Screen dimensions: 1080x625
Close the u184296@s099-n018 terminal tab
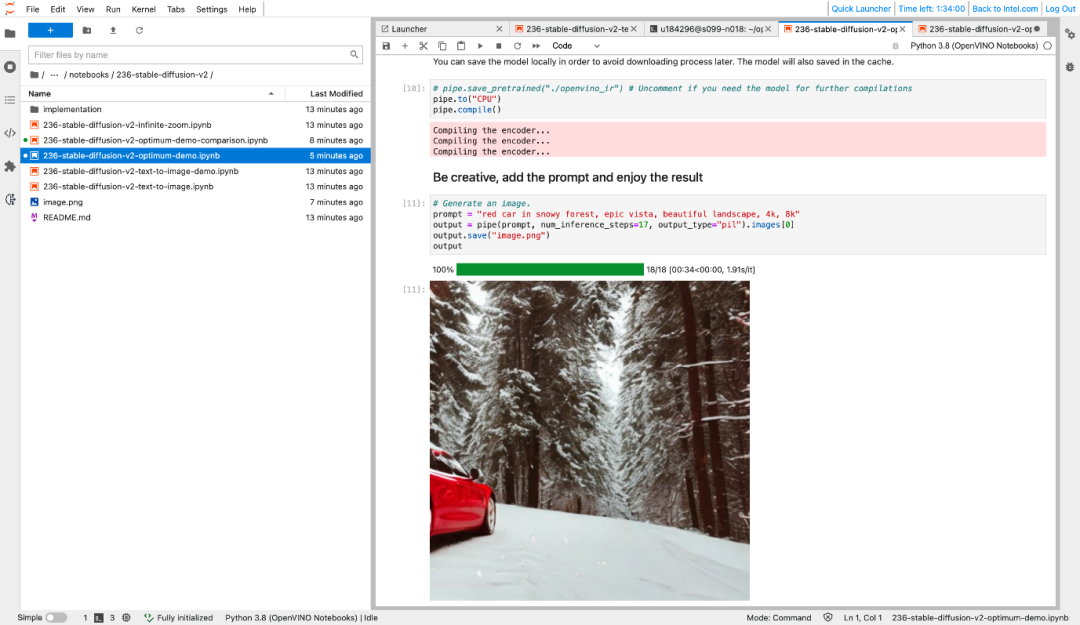click(768, 29)
